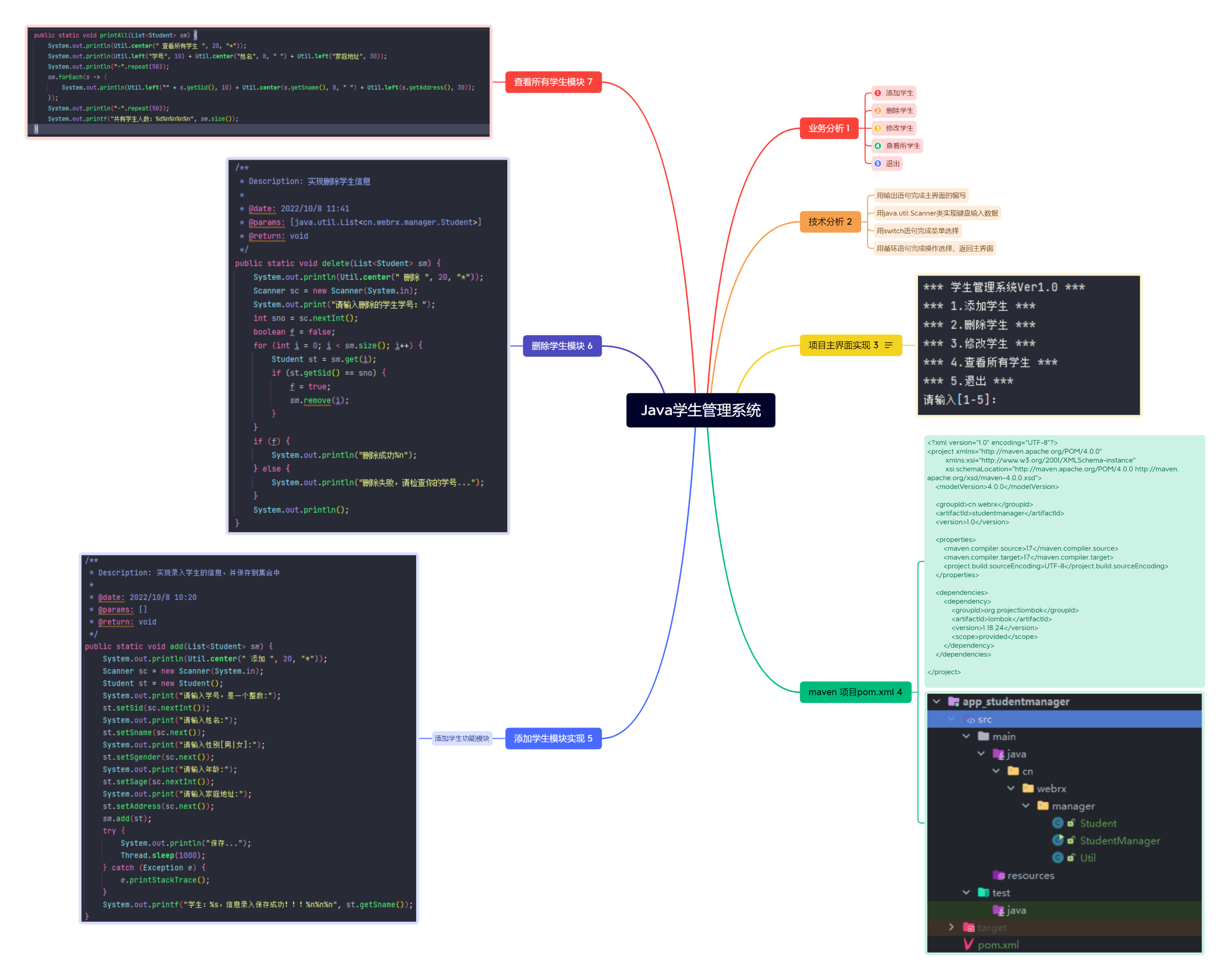Select the 添加学生功能模块 subtopic label

(x=462, y=738)
